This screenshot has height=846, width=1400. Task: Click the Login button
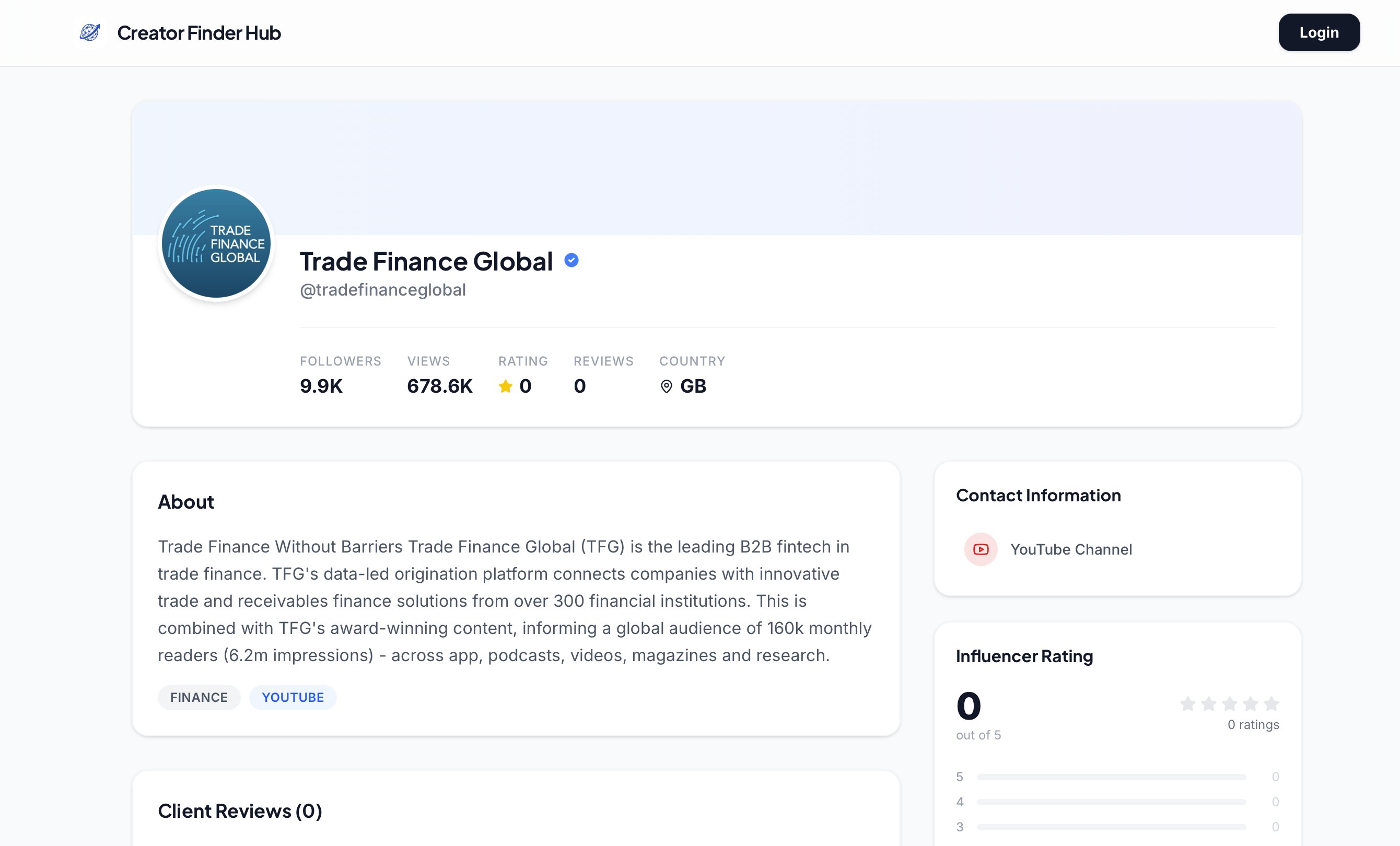(x=1319, y=32)
